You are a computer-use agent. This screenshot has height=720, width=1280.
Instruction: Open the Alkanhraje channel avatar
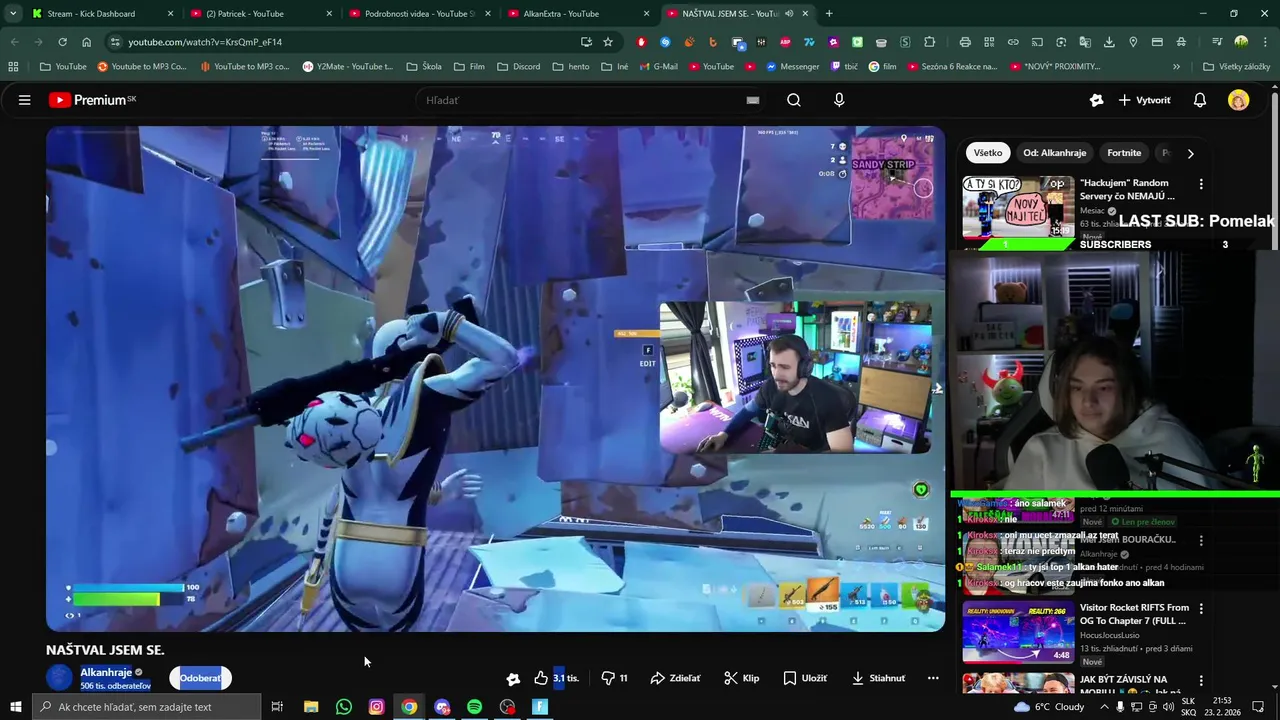pos(60,678)
